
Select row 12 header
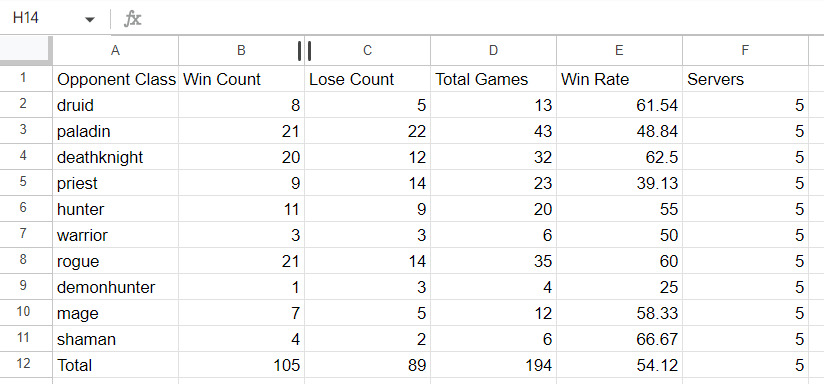[26, 365]
